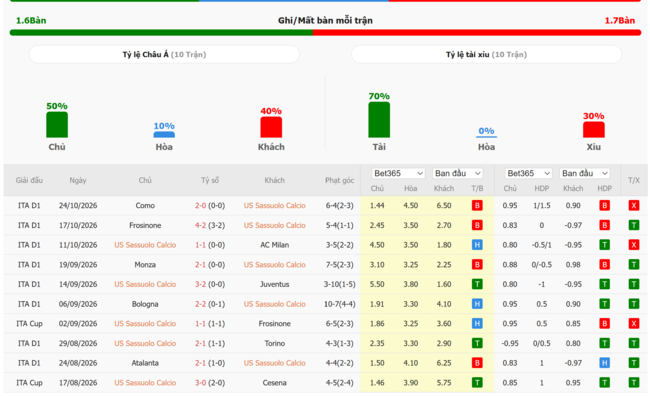Click T/X column T badge in Bologna row
Screen dimensions: 650x396
[633, 304]
